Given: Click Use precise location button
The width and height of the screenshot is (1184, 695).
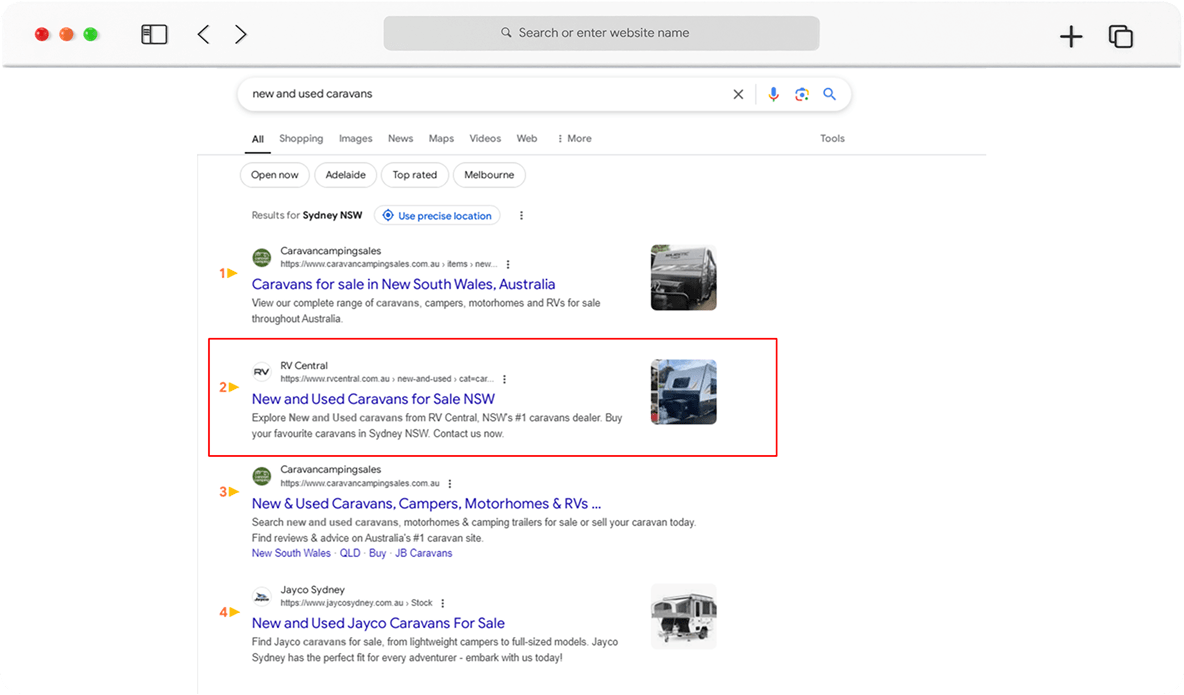Looking at the screenshot, I should tap(437, 215).
